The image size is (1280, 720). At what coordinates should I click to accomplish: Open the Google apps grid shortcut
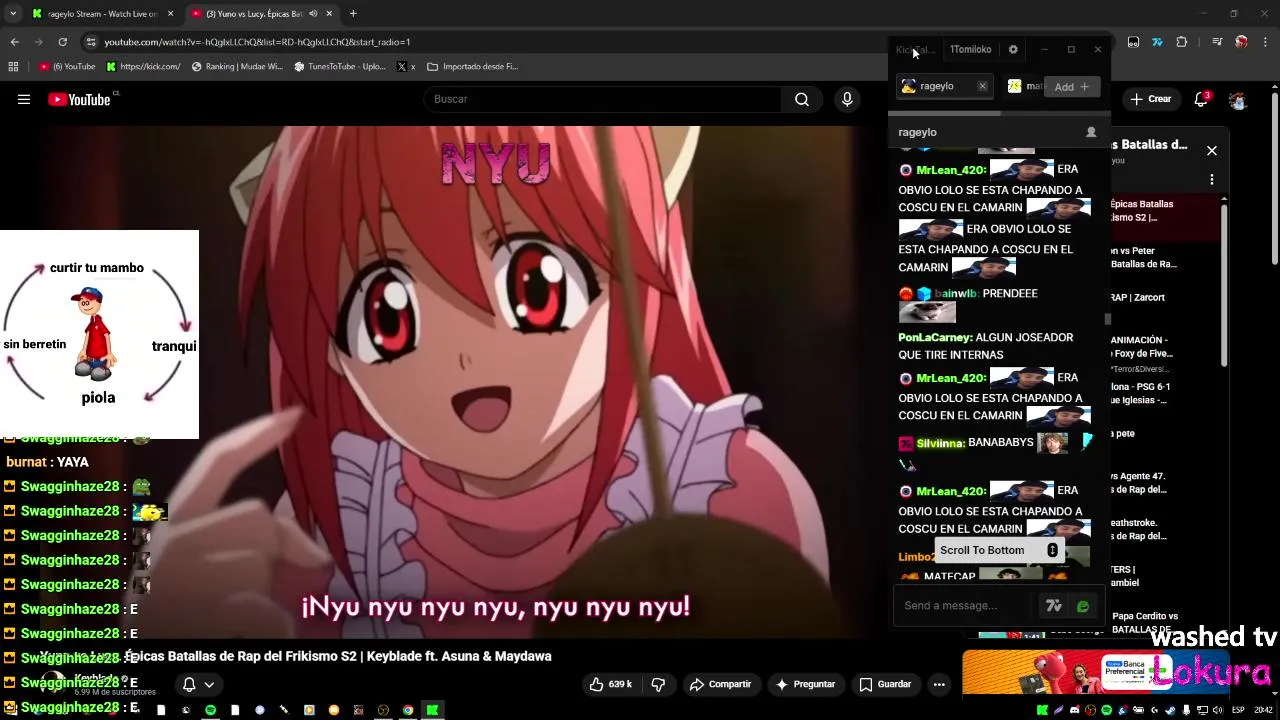coord(13,67)
